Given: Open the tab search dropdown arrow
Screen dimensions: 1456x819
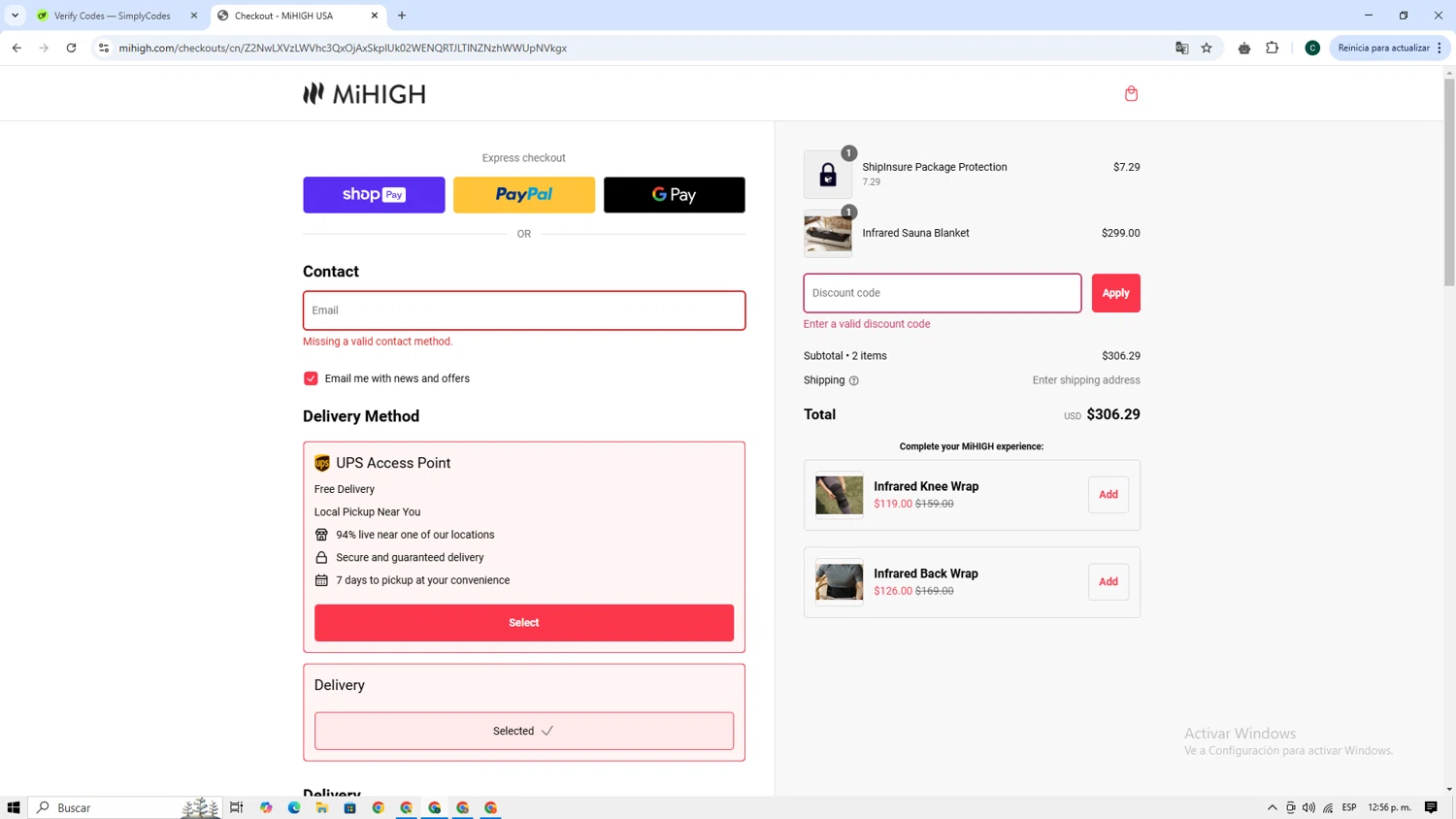Looking at the screenshot, I should [x=16, y=16].
